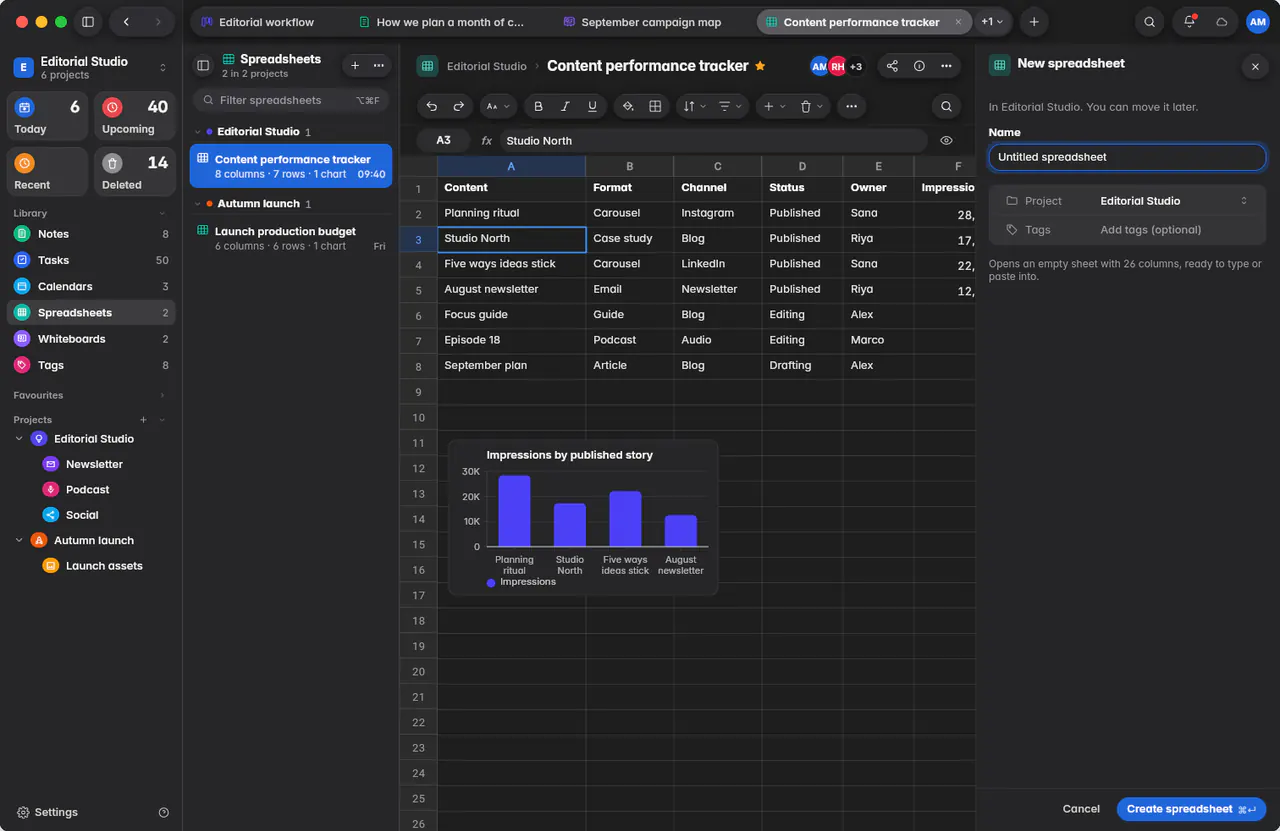The width and height of the screenshot is (1280, 831).
Task: Open the Calendars library section
Action: pyautogui.click(x=91, y=286)
